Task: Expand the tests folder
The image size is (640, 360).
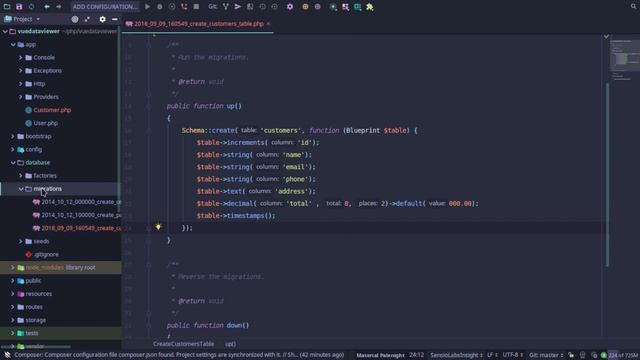Action: click(x=13, y=333)
